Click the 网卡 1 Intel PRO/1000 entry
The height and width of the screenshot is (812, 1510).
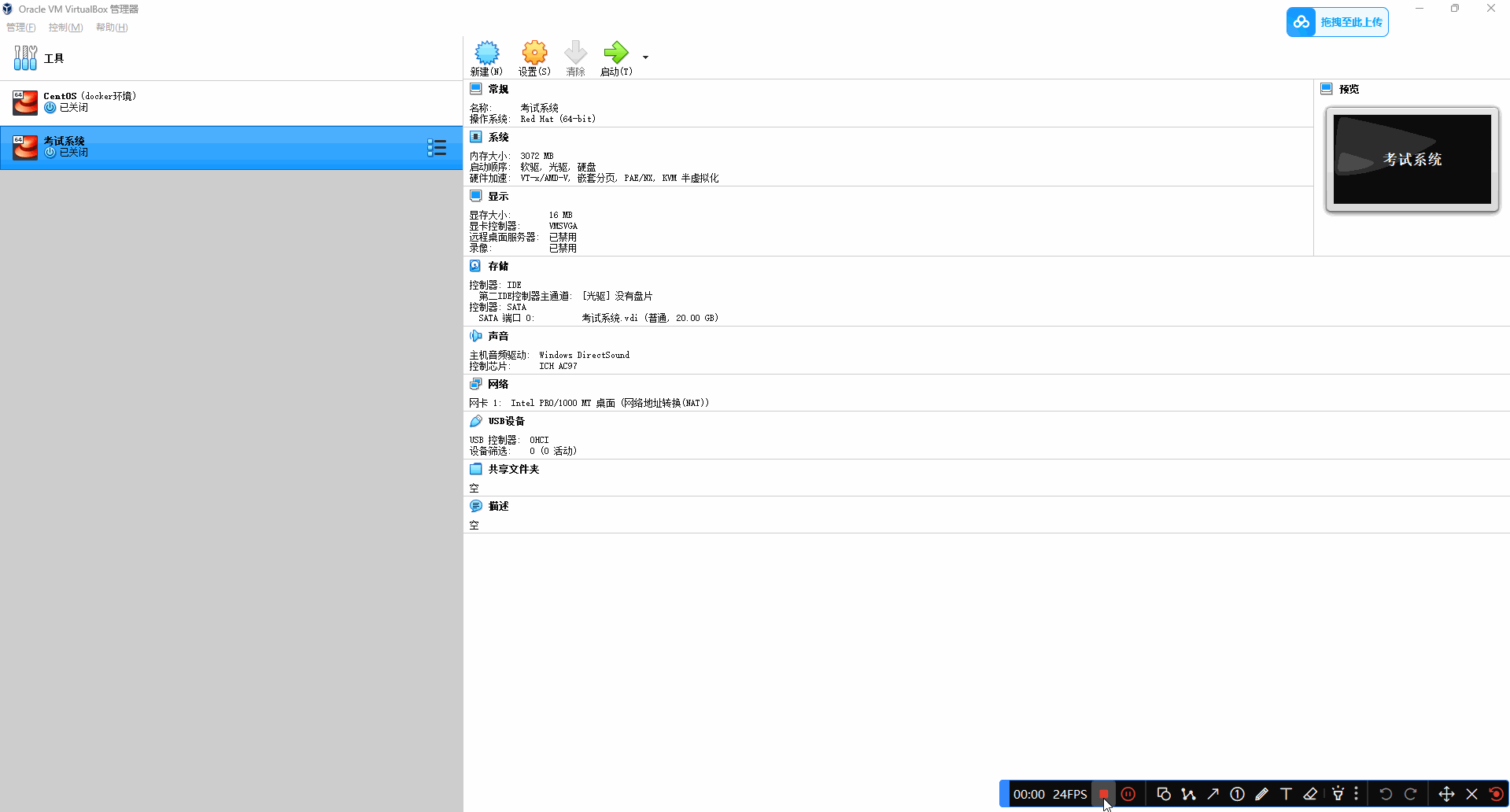589,403
